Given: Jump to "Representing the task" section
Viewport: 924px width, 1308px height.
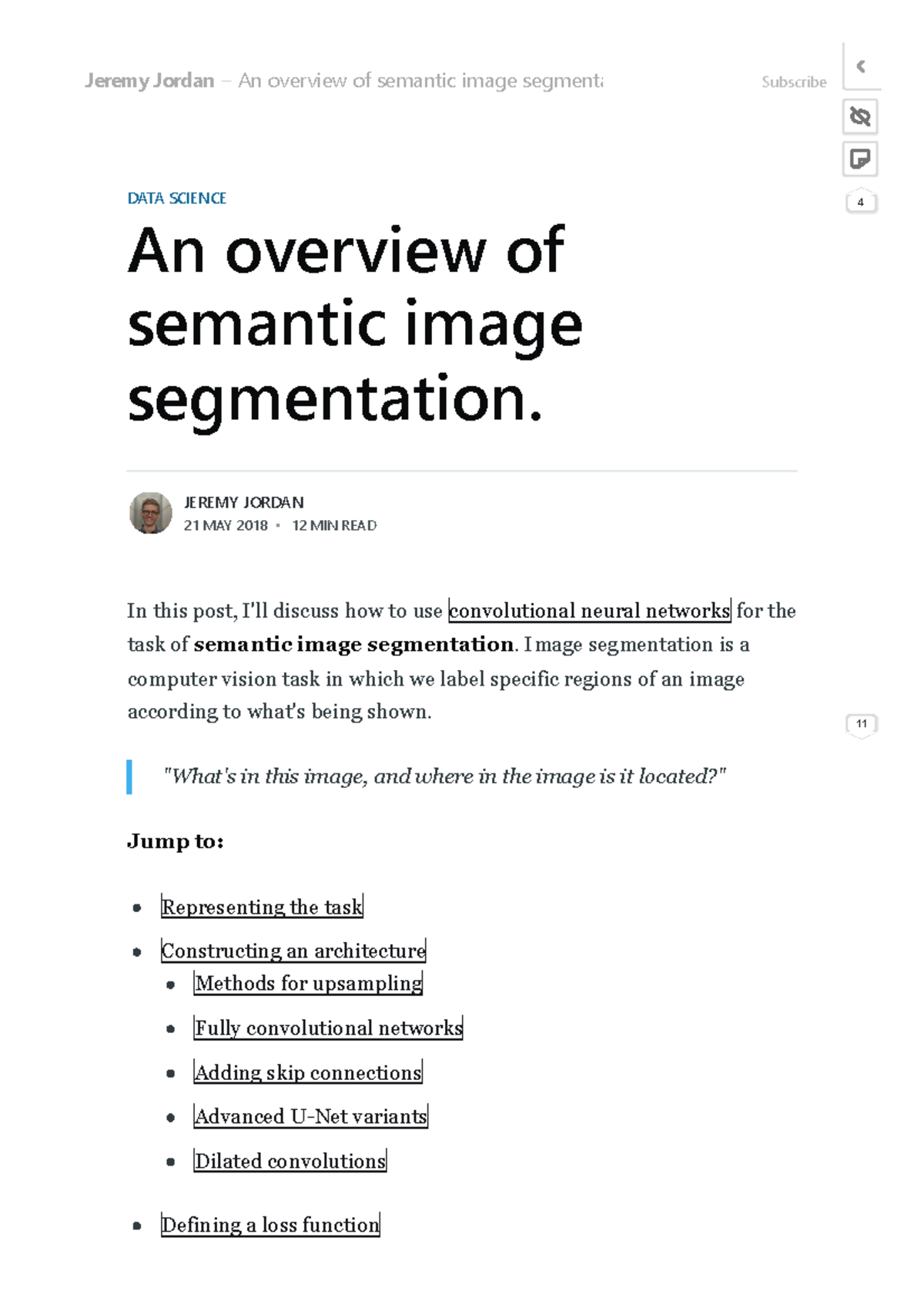Looking at the screenshot, I should tap(261, 907).
